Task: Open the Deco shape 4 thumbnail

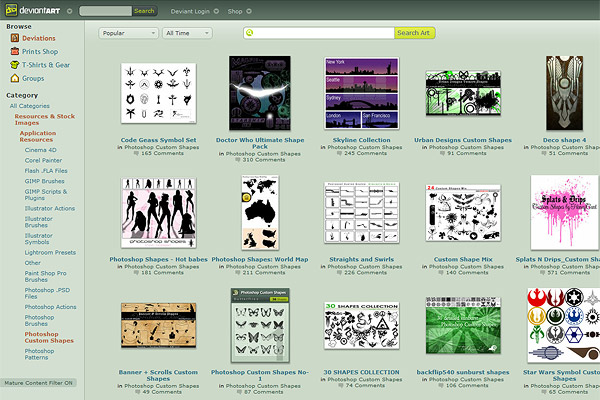Action: 565,93
